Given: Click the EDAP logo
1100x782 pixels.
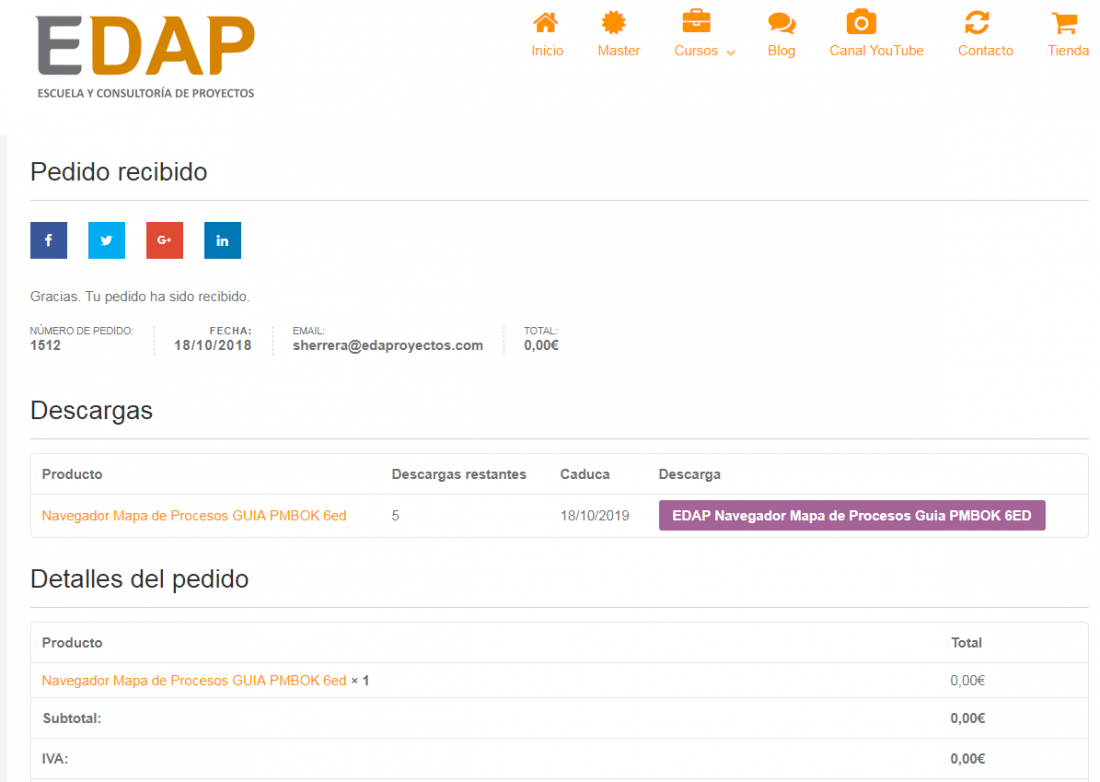Looking at the screenshot, I should [145, 57].
